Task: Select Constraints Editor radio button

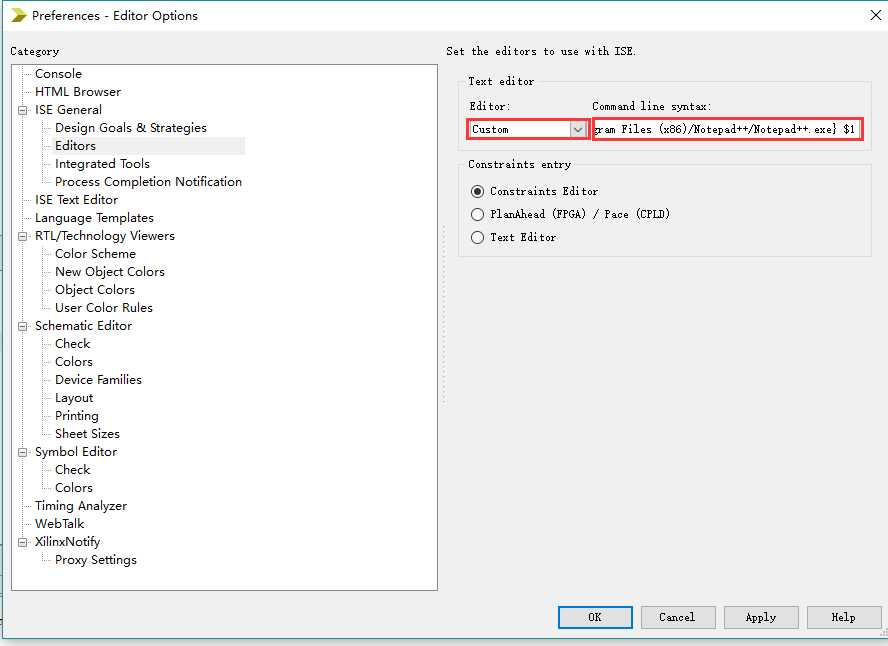Action: [477, 191]
